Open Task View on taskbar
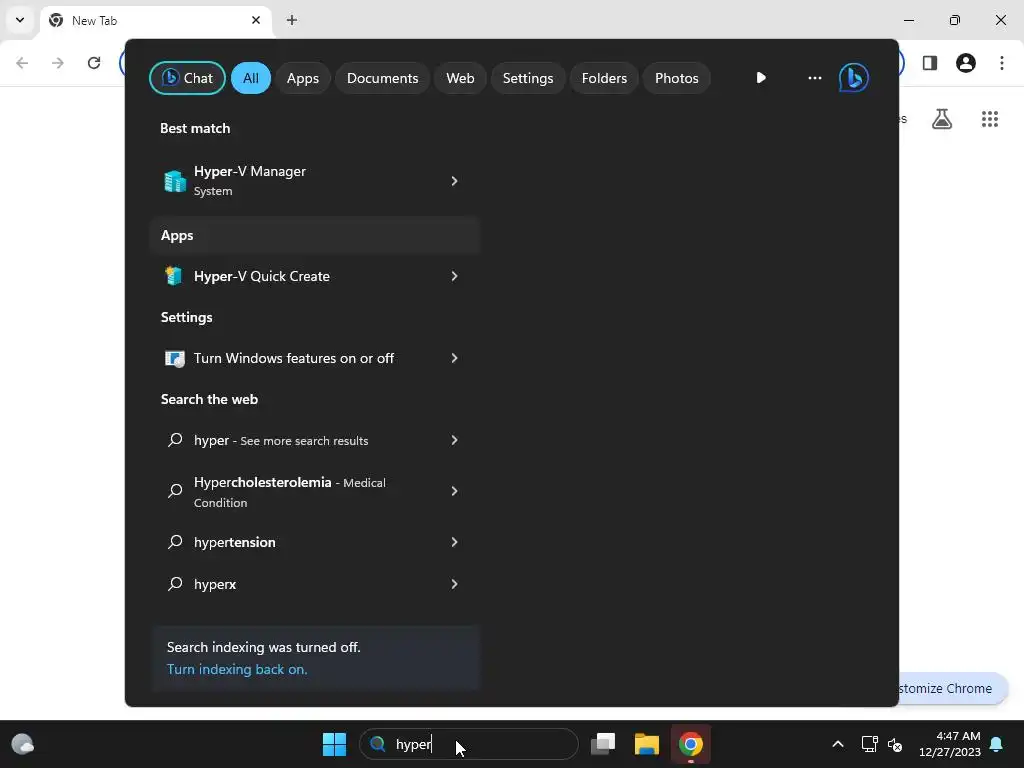1024x768 pixels. [x=603, y=744]
